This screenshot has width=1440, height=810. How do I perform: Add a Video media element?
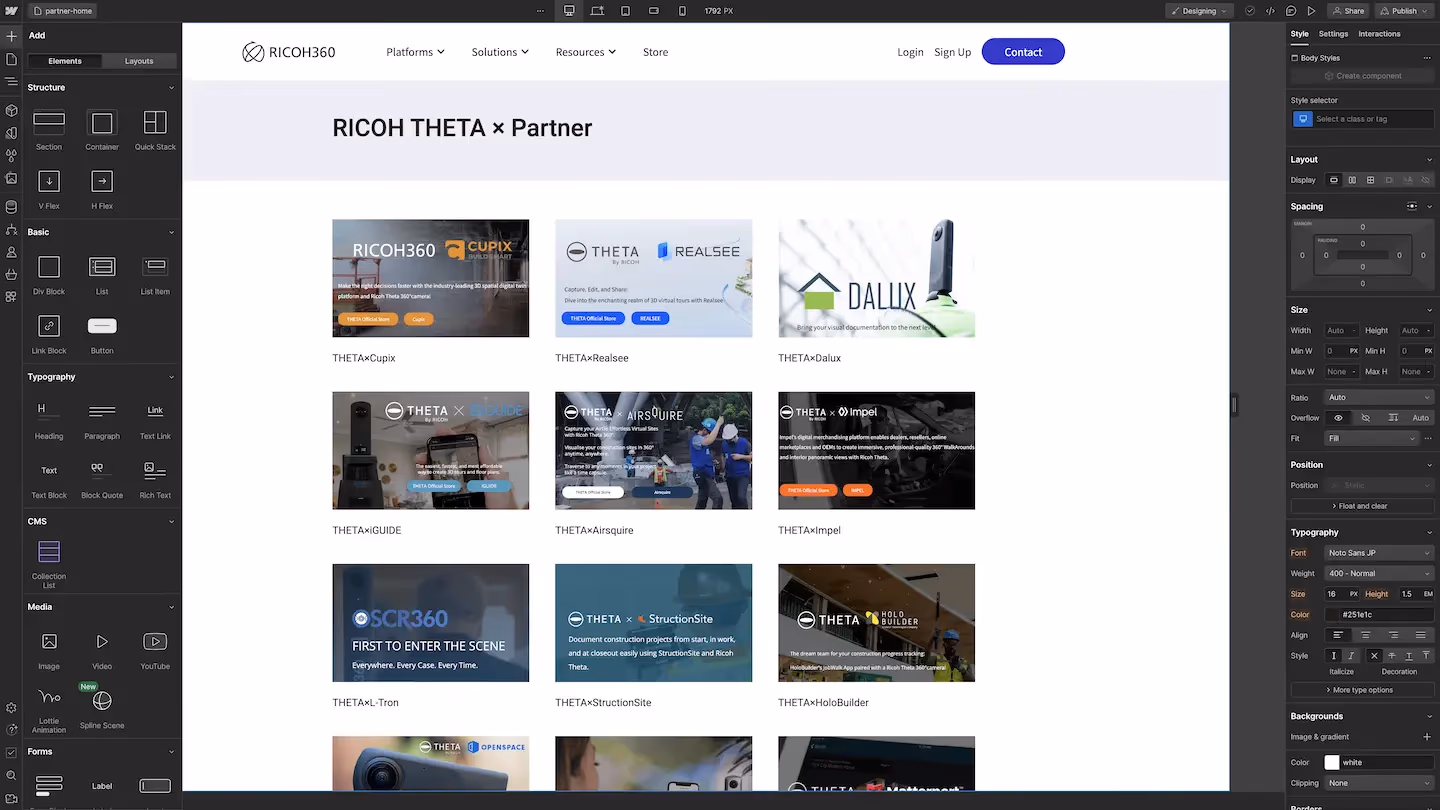pos(102,649)
